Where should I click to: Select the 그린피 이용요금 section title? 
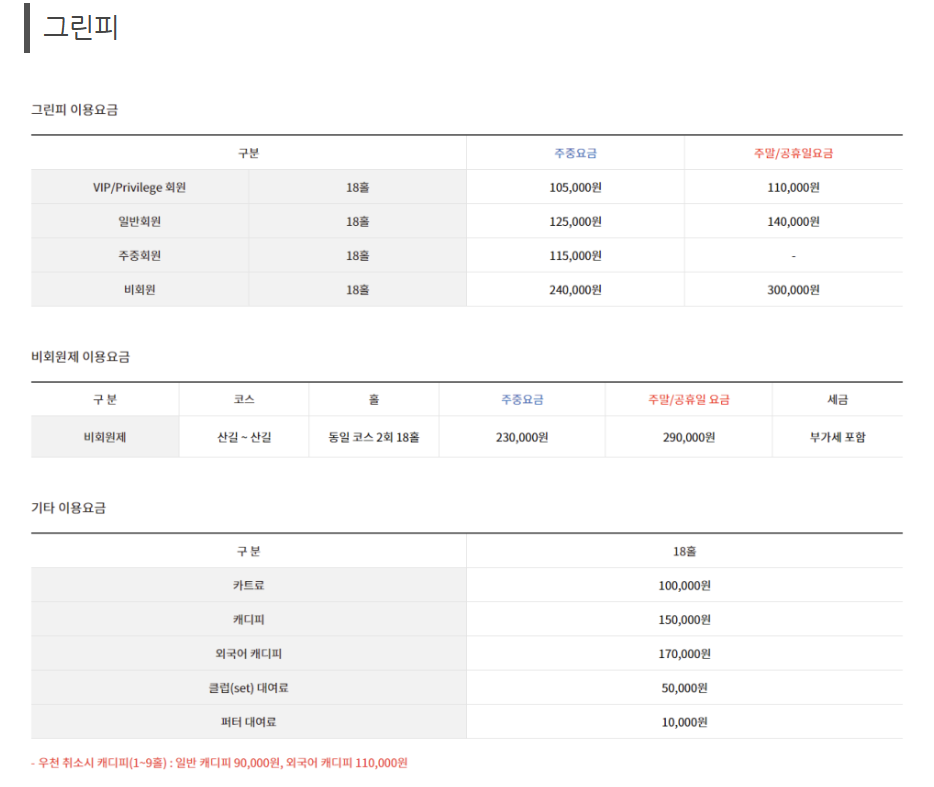[x=74, y=110]
